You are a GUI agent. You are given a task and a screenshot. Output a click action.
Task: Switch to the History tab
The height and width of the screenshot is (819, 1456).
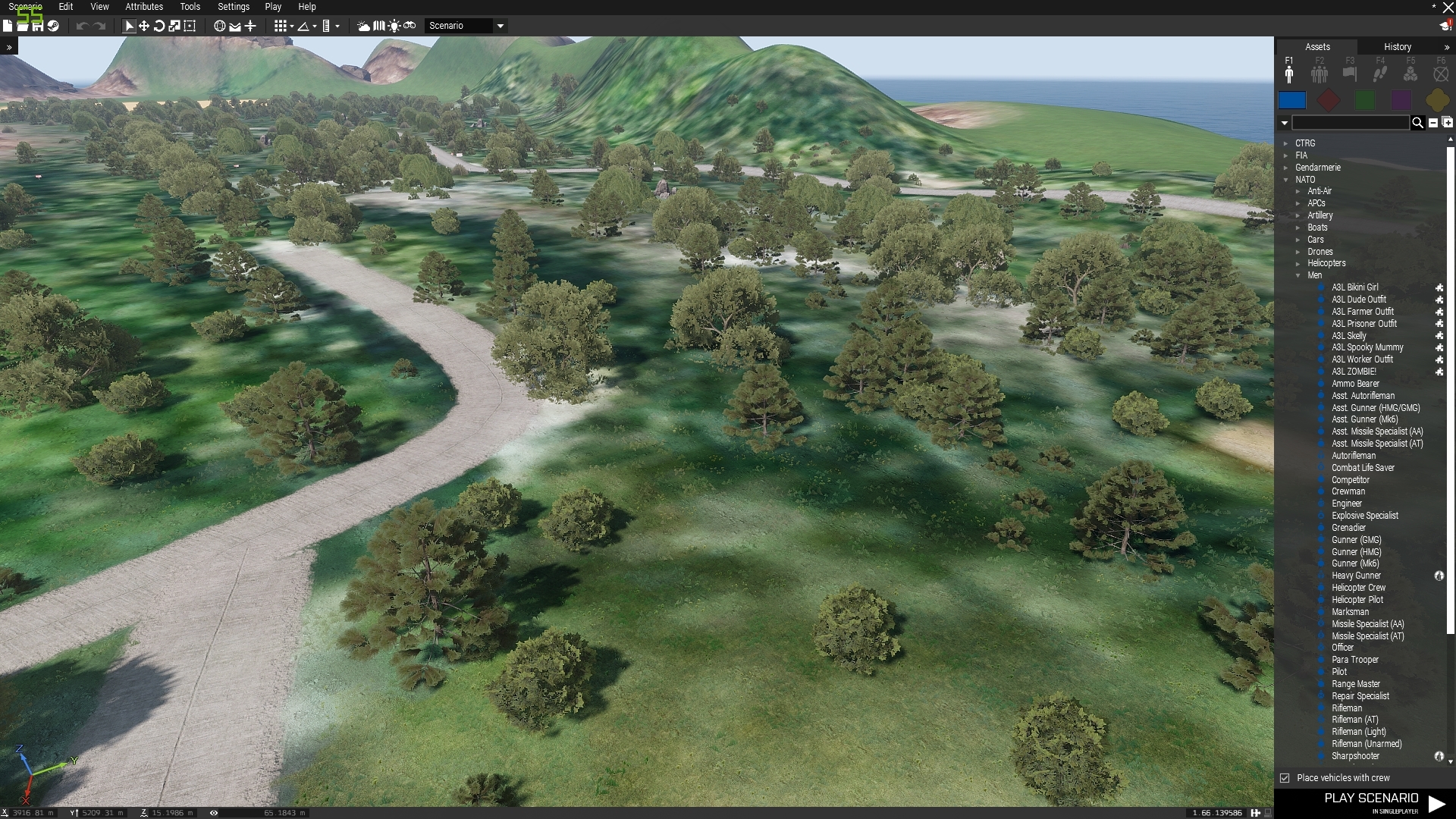tap(1397, 47)
